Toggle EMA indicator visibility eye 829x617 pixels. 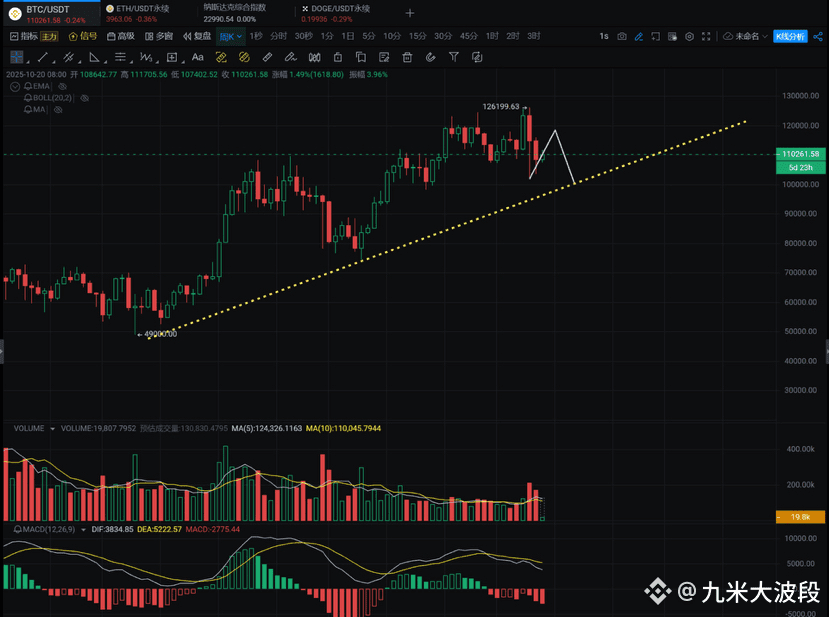coord(62,86)
